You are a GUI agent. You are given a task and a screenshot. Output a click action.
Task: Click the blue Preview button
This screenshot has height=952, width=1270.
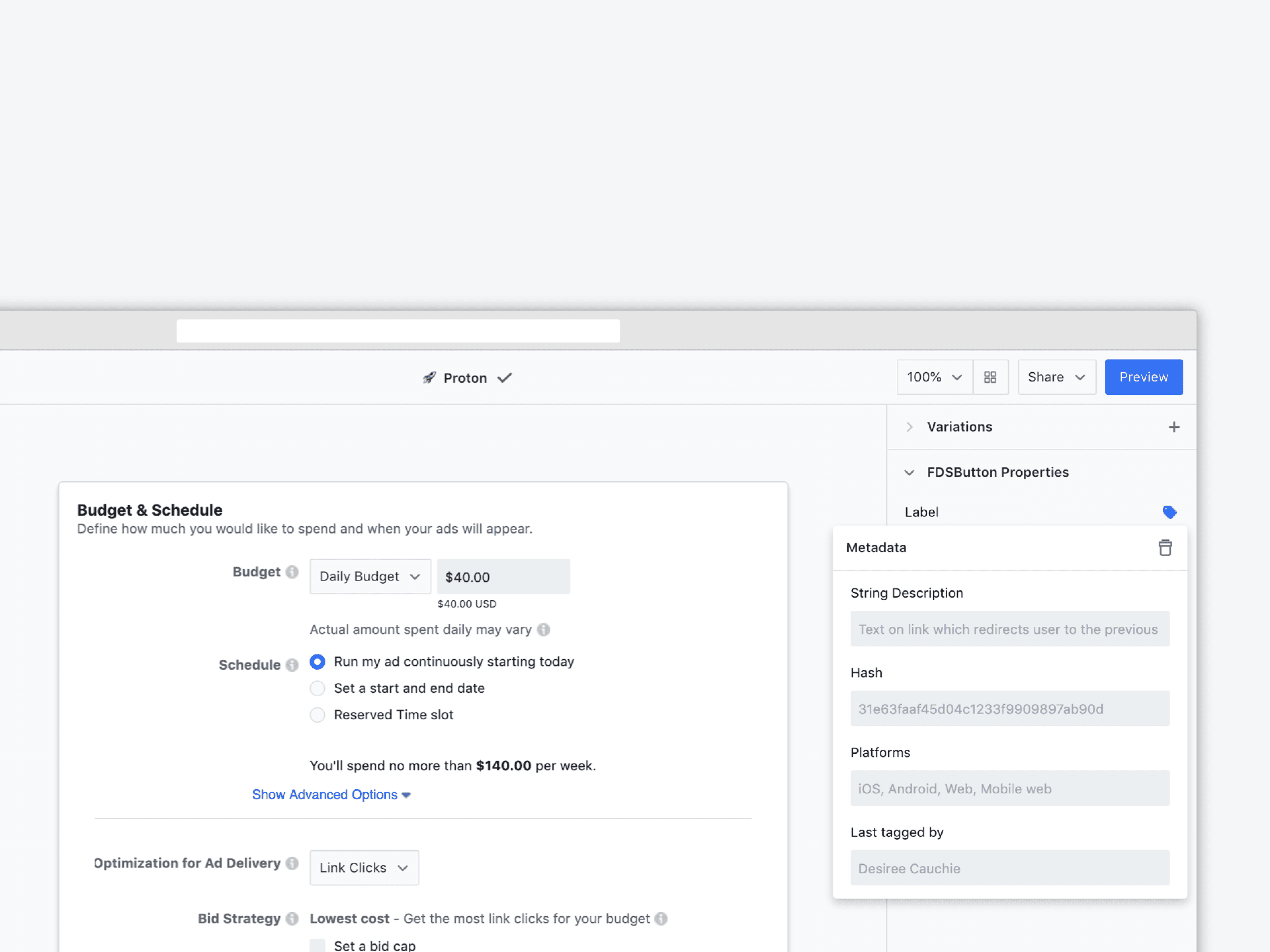tap(1144, 377)
